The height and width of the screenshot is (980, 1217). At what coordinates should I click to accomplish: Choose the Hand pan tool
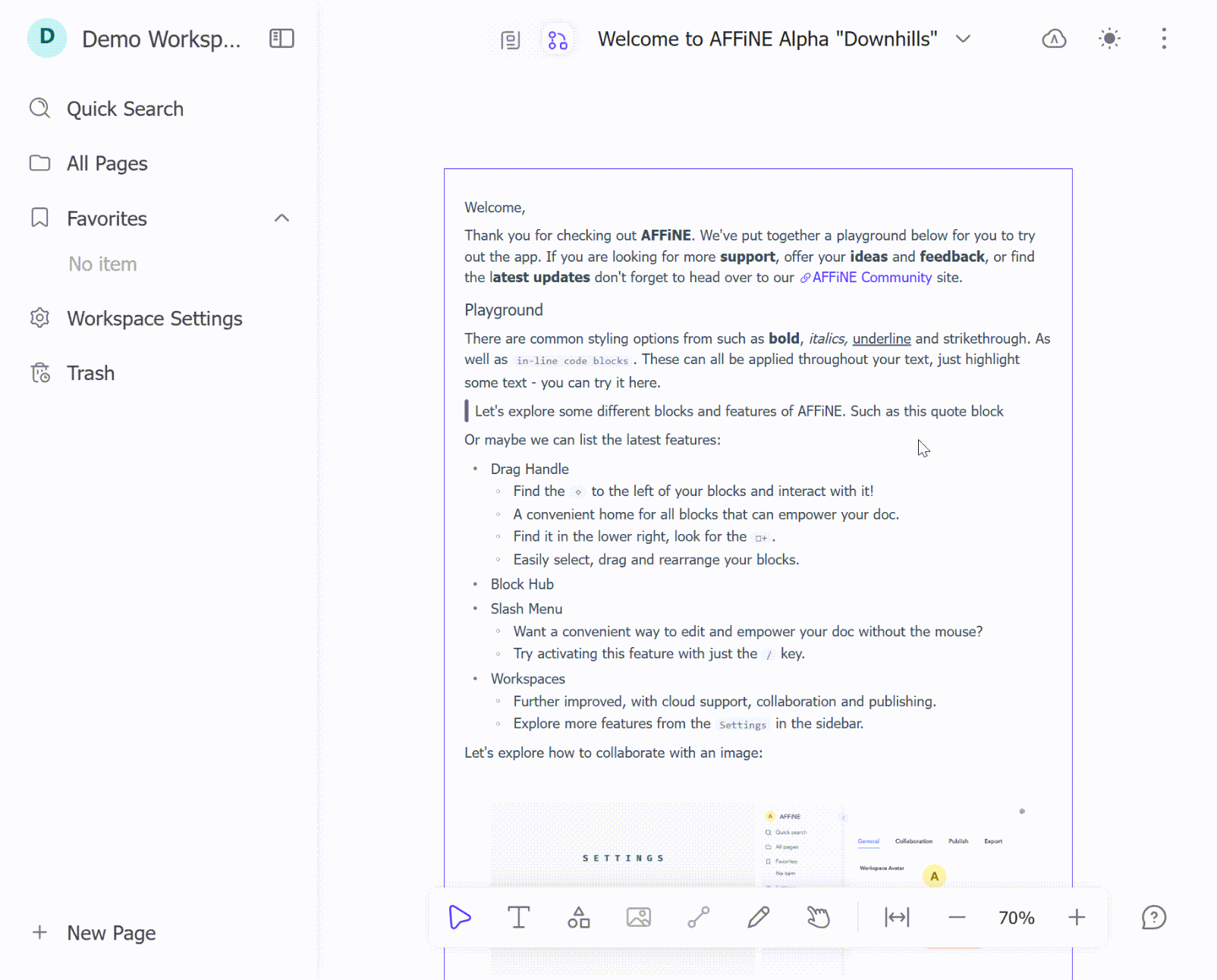point(819,917)
